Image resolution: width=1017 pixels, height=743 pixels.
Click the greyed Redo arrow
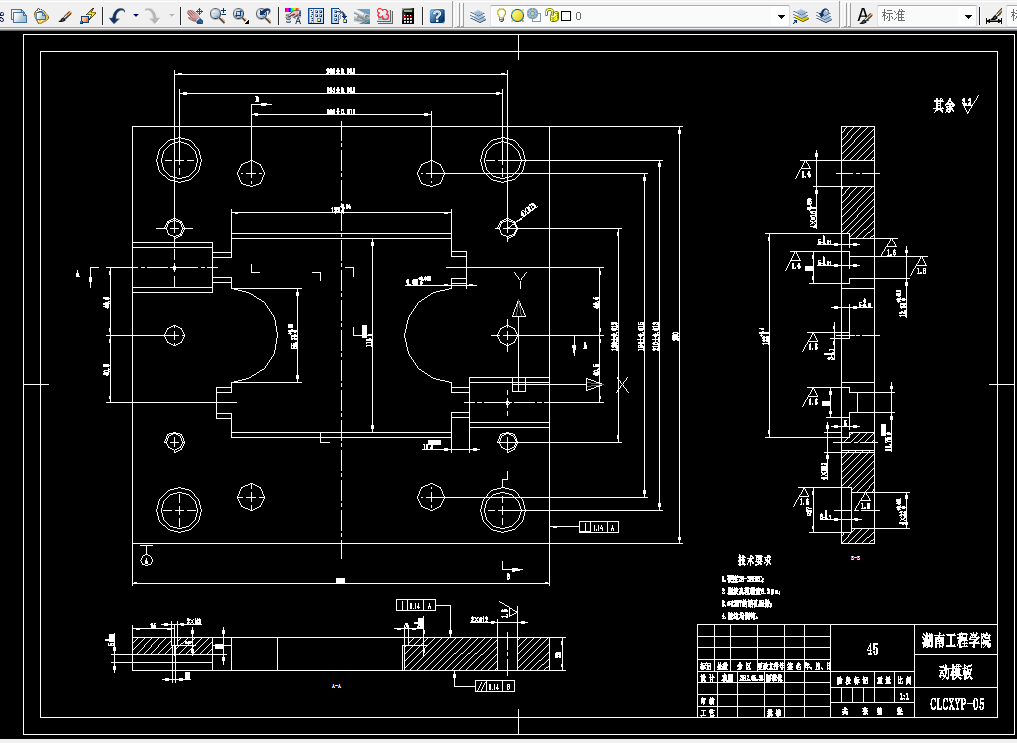152,16
